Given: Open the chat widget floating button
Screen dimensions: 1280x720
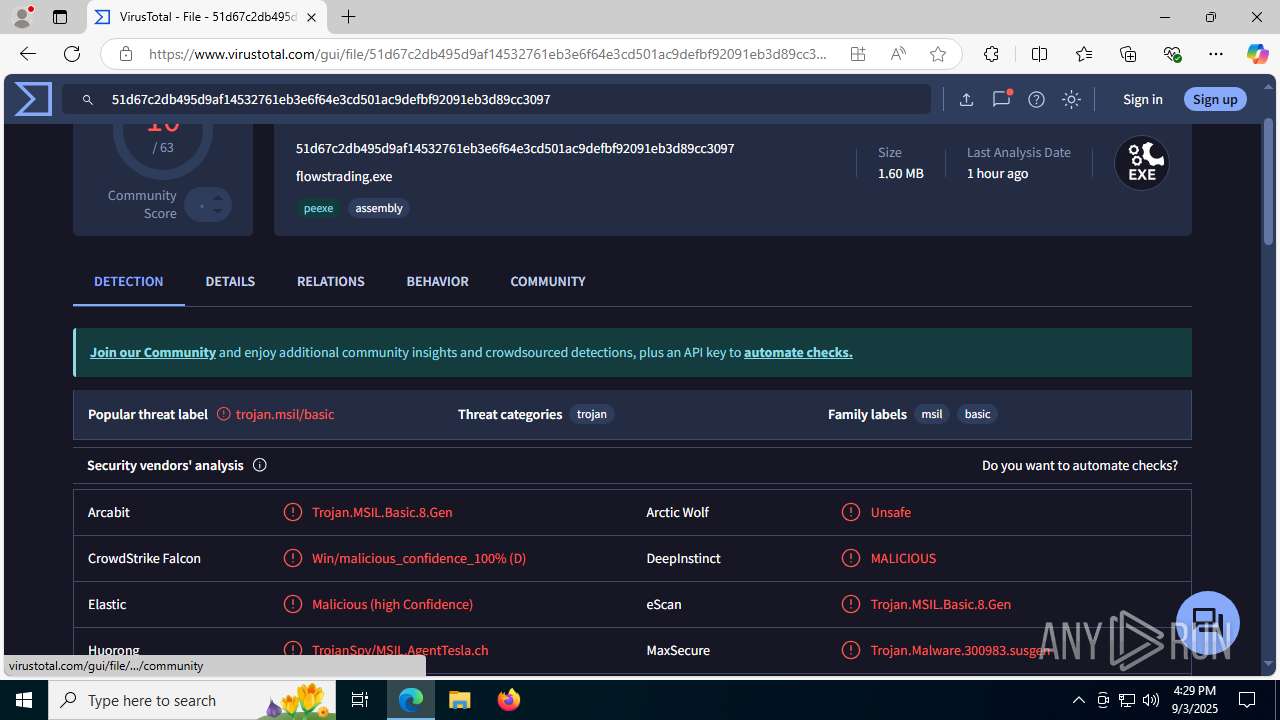Looking at the screenshot, I should point(1208,622).
